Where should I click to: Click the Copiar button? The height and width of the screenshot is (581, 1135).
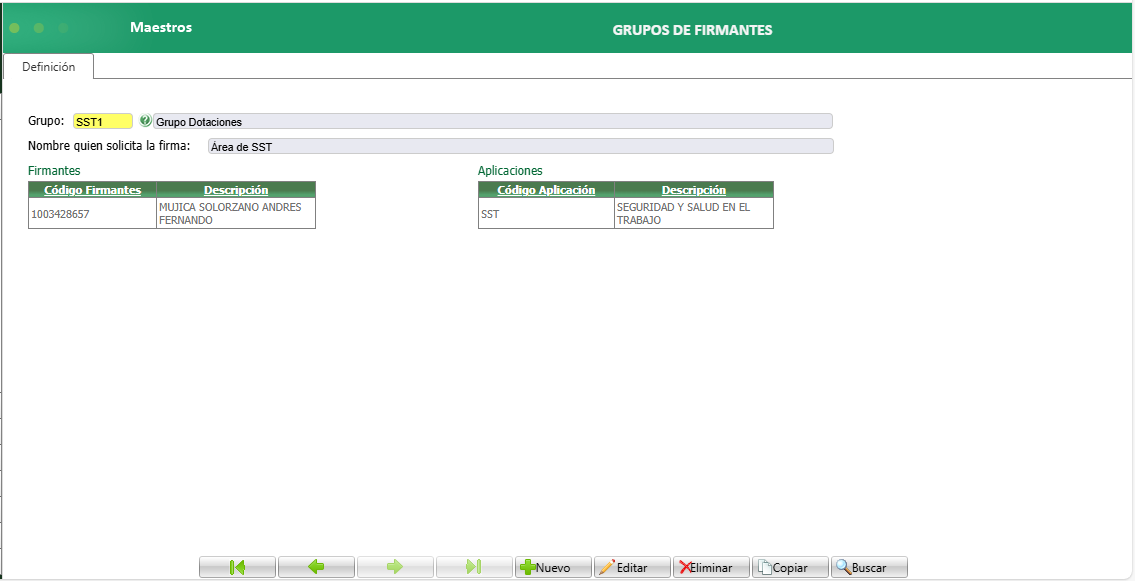click(790, 567)
